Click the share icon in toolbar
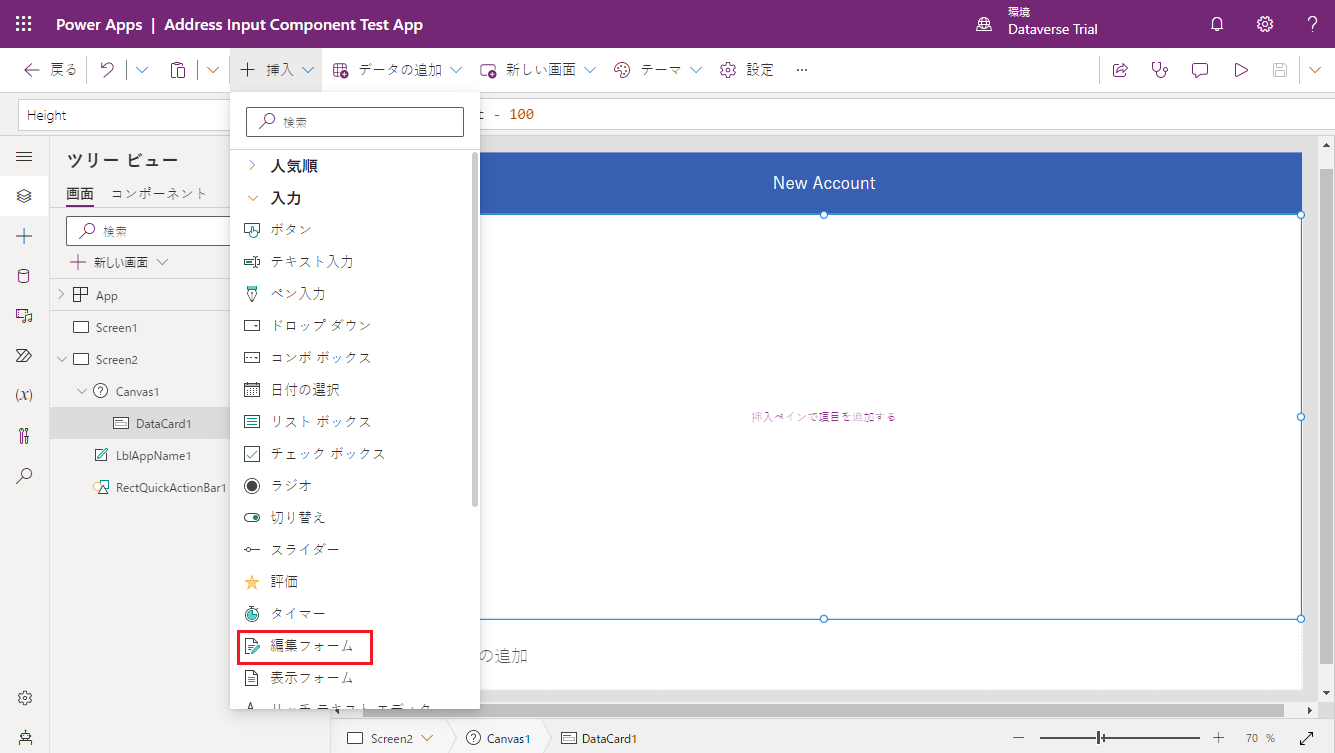This screenshot has width=1335, height=753. [x=1120, y=70]
